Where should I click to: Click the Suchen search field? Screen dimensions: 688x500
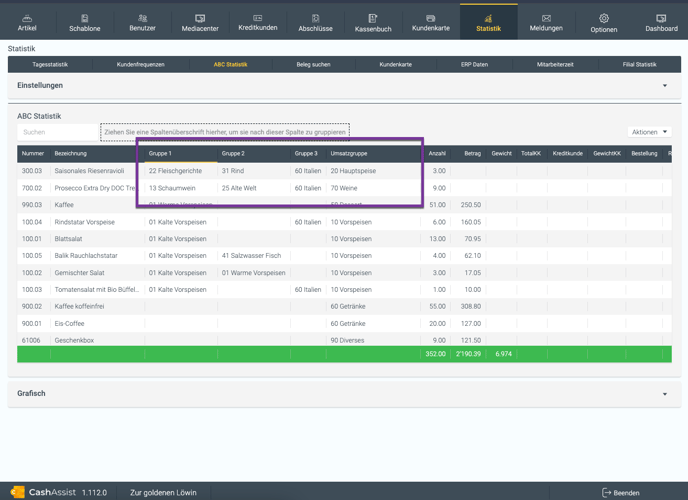[57, 132]
